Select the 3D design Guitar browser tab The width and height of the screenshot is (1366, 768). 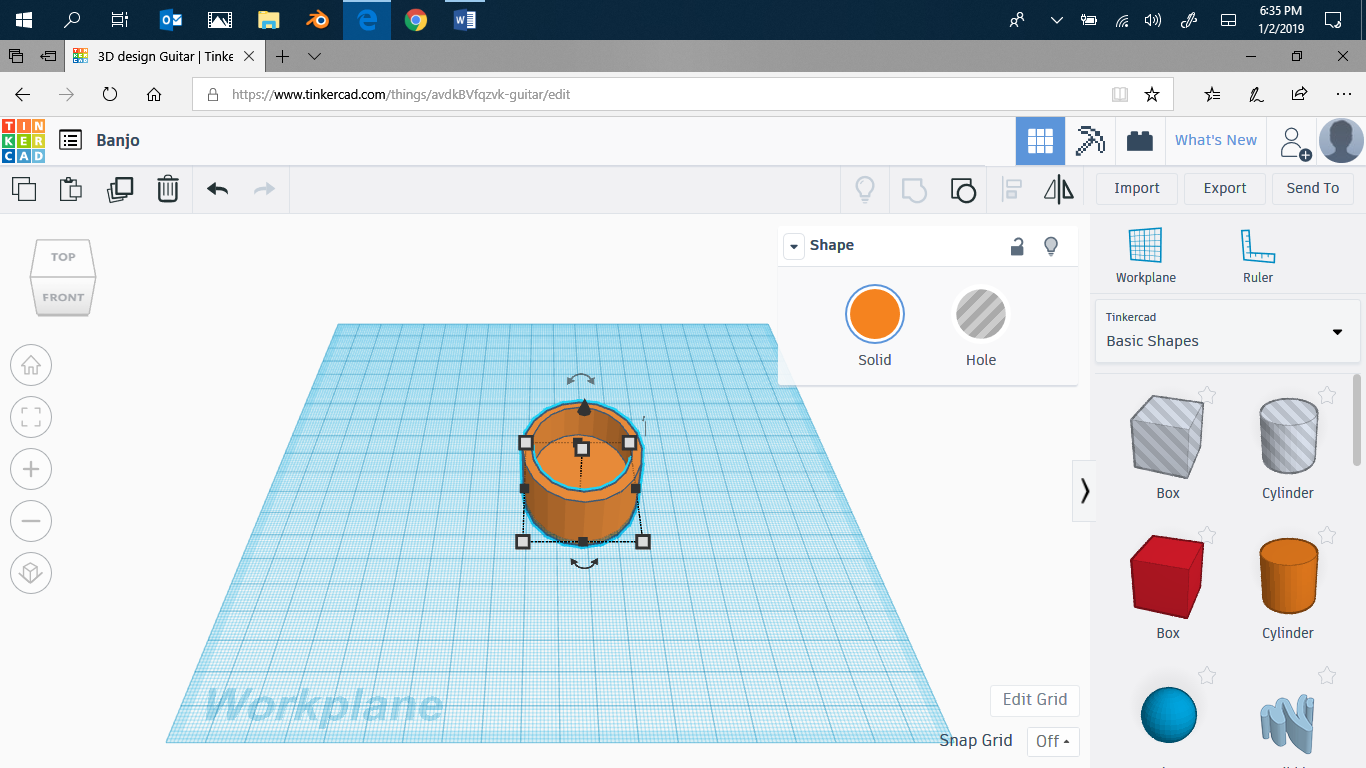(x=166, y=56)
